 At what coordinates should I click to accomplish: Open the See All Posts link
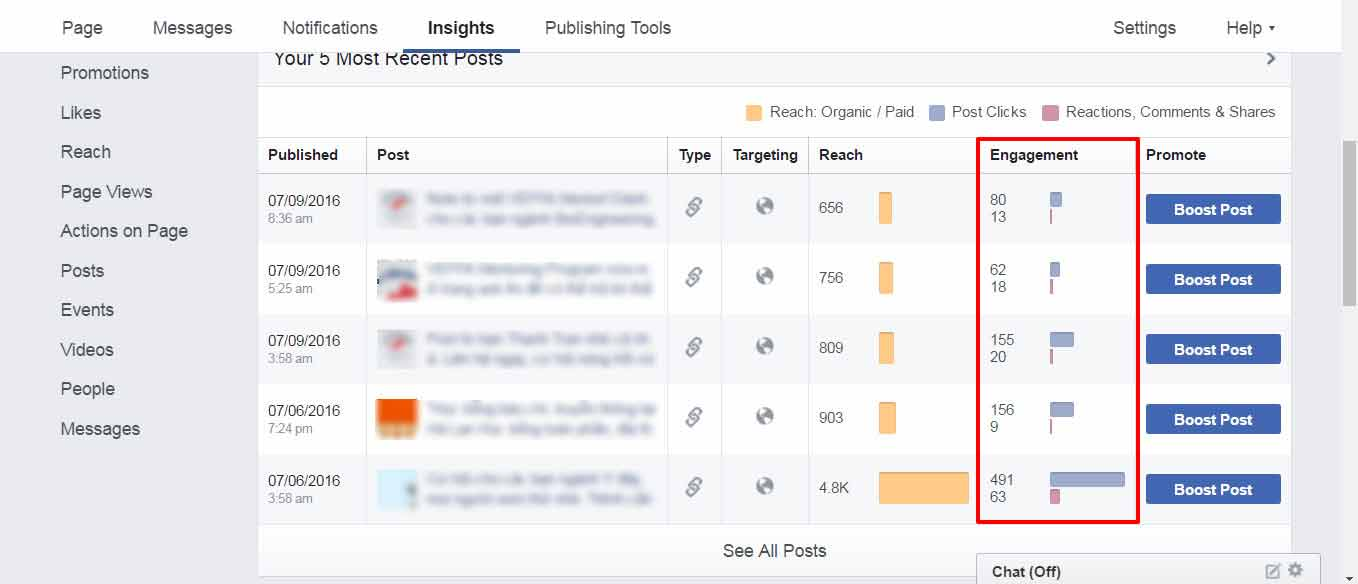coord(774,550)
